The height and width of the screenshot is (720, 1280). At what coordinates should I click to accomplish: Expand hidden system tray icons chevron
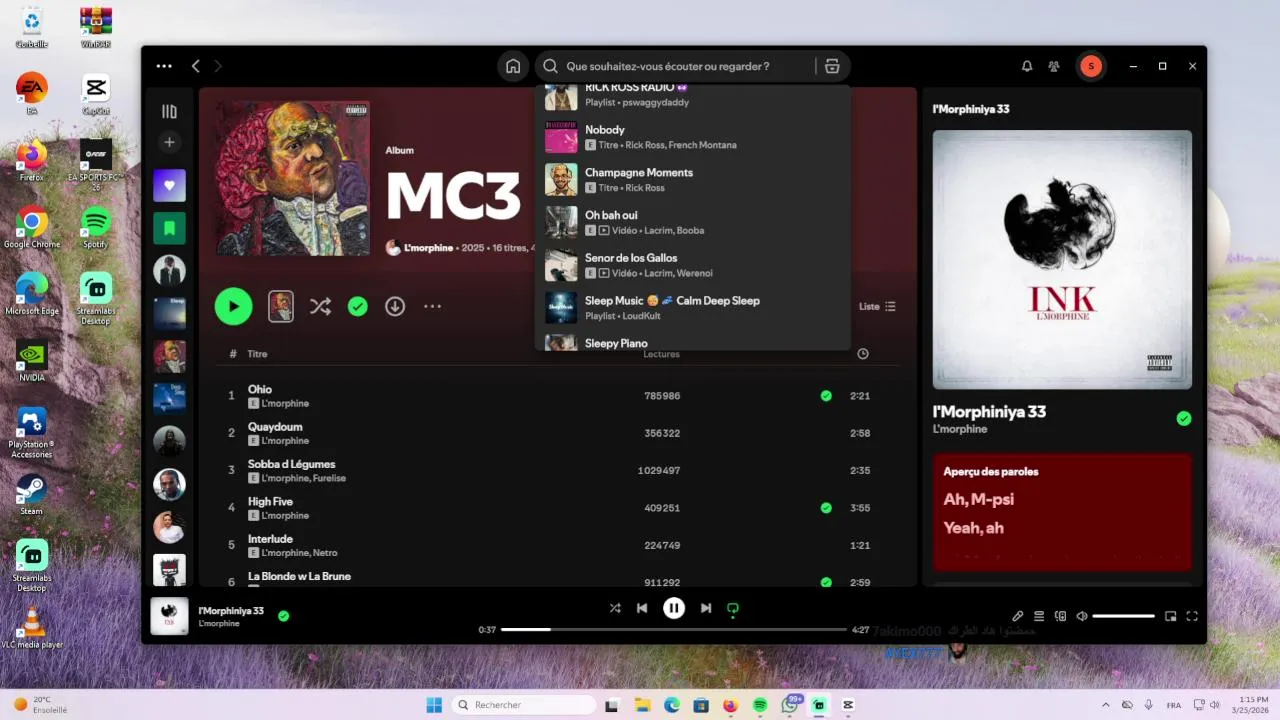click(1105, 705)
